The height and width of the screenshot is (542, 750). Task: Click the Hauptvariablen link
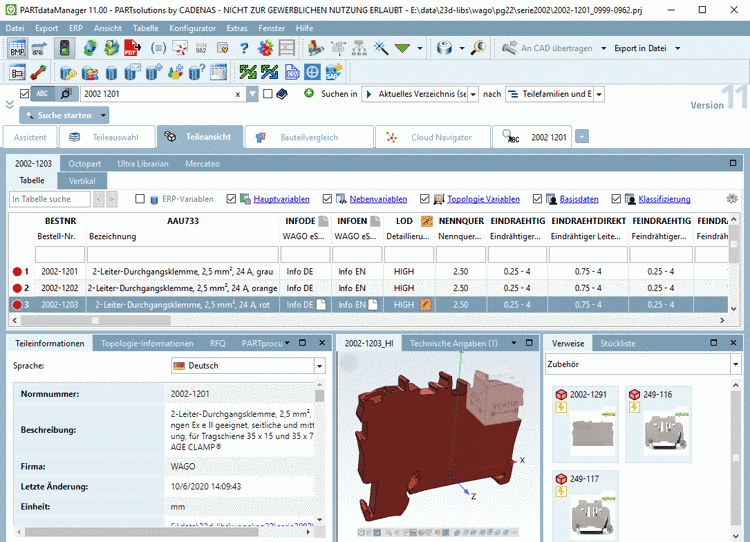281,199
